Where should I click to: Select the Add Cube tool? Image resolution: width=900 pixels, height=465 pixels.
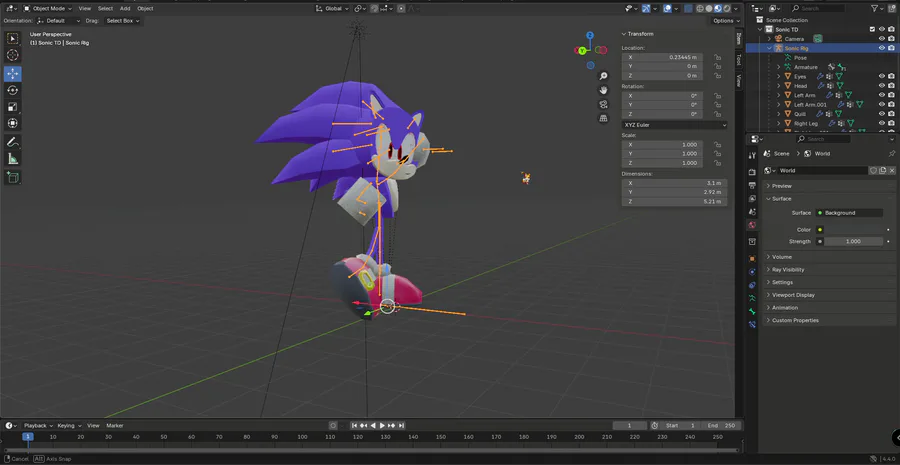point(13,177)
